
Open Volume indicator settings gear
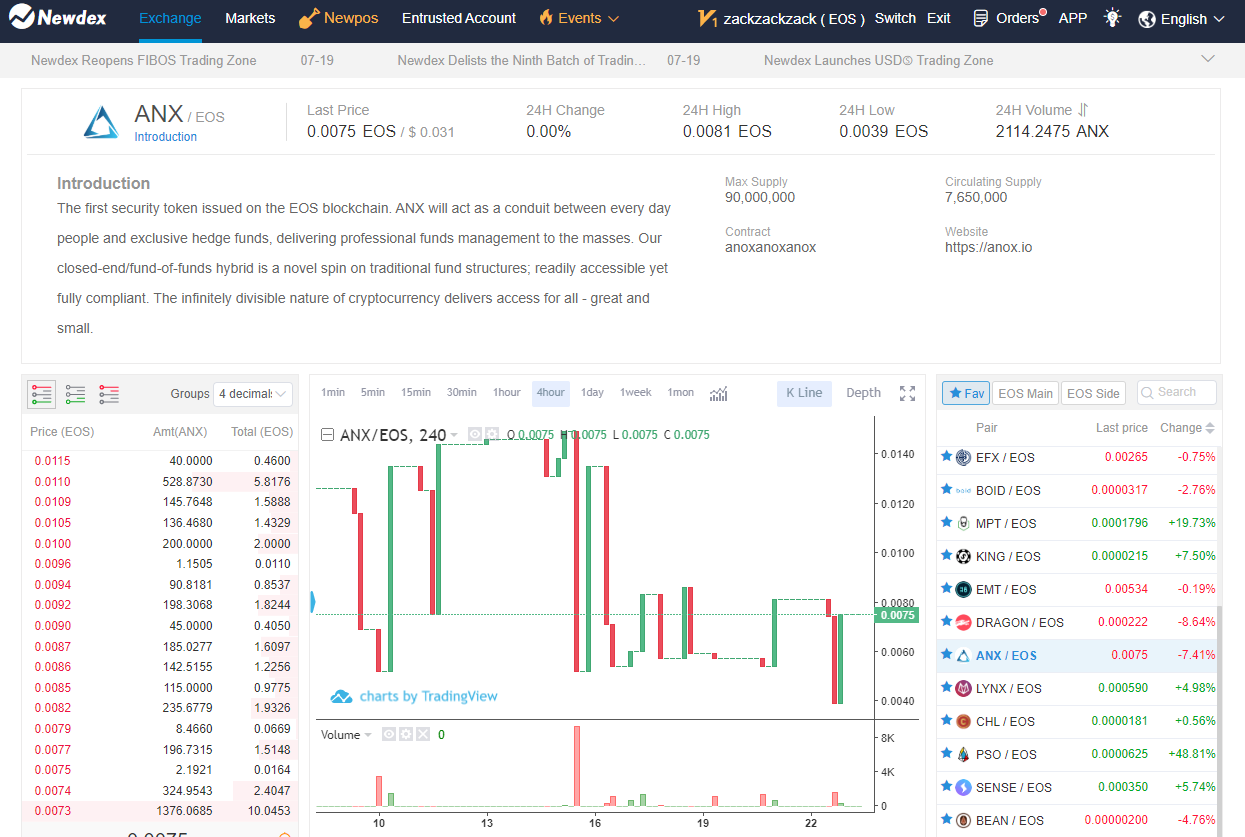point(406,734)
